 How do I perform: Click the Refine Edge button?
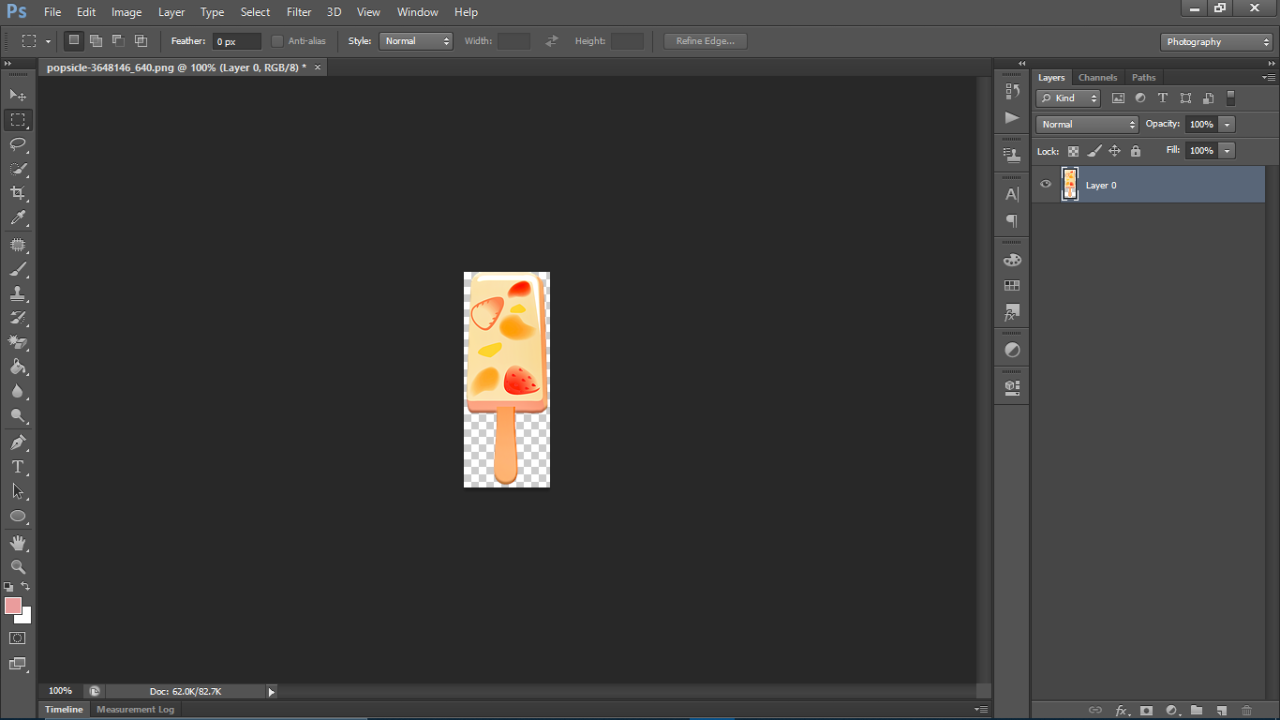[705, 41]
